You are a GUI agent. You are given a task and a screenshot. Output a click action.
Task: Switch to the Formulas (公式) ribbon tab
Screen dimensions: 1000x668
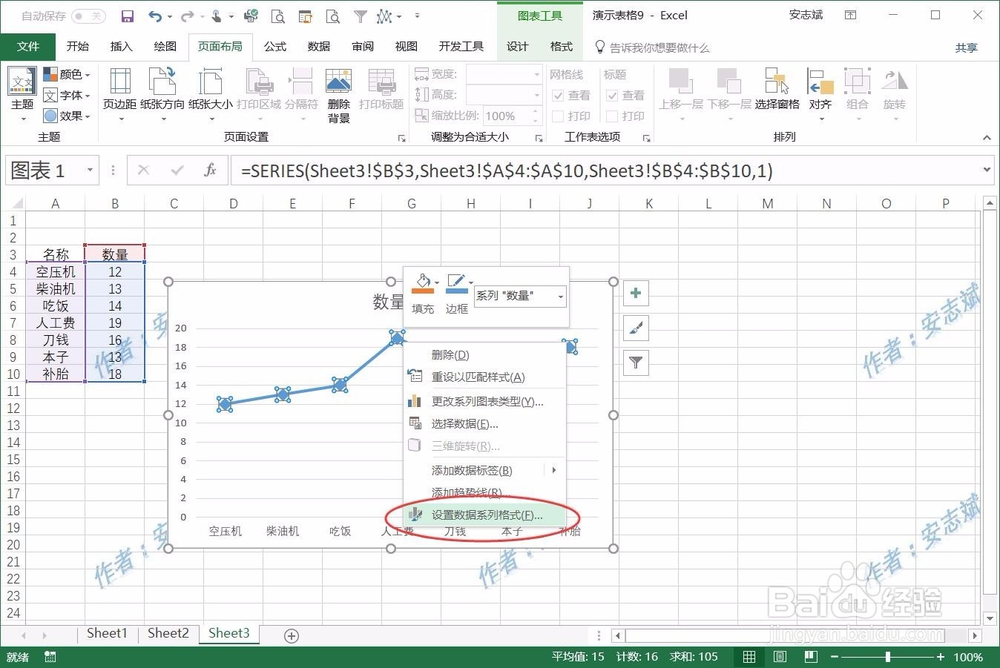276,46
